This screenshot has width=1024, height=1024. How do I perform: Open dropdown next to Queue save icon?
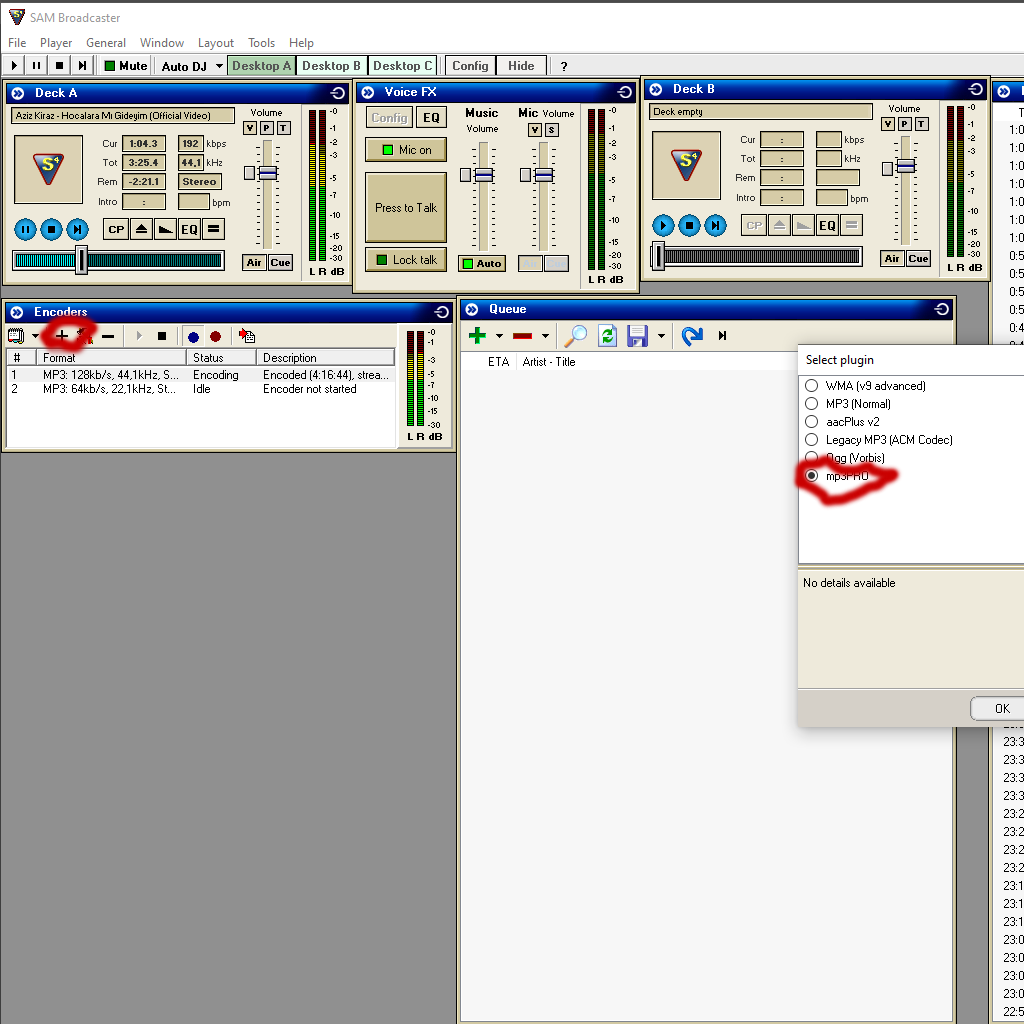pos(662,336)
